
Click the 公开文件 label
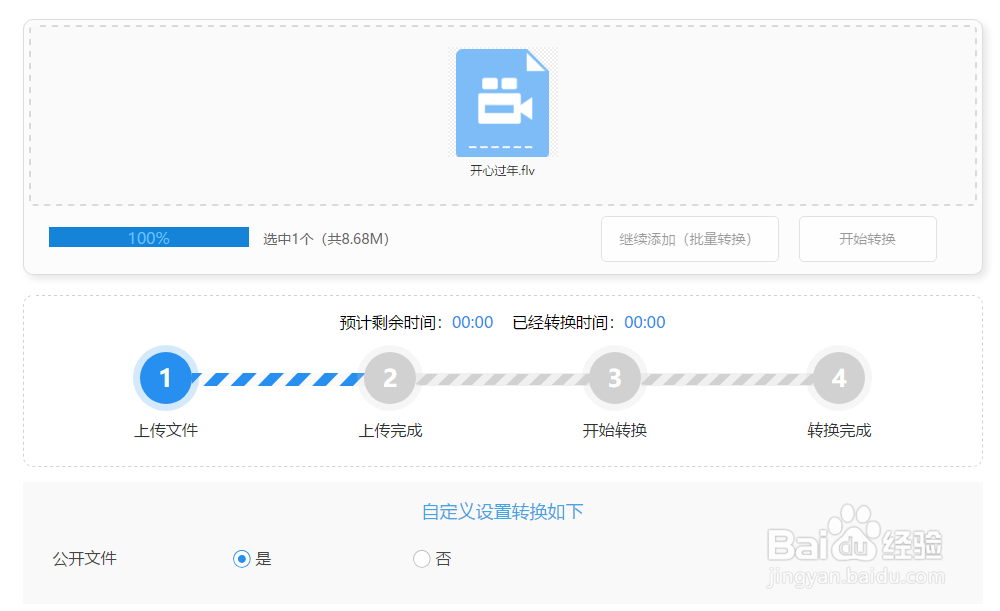(85, 559)
